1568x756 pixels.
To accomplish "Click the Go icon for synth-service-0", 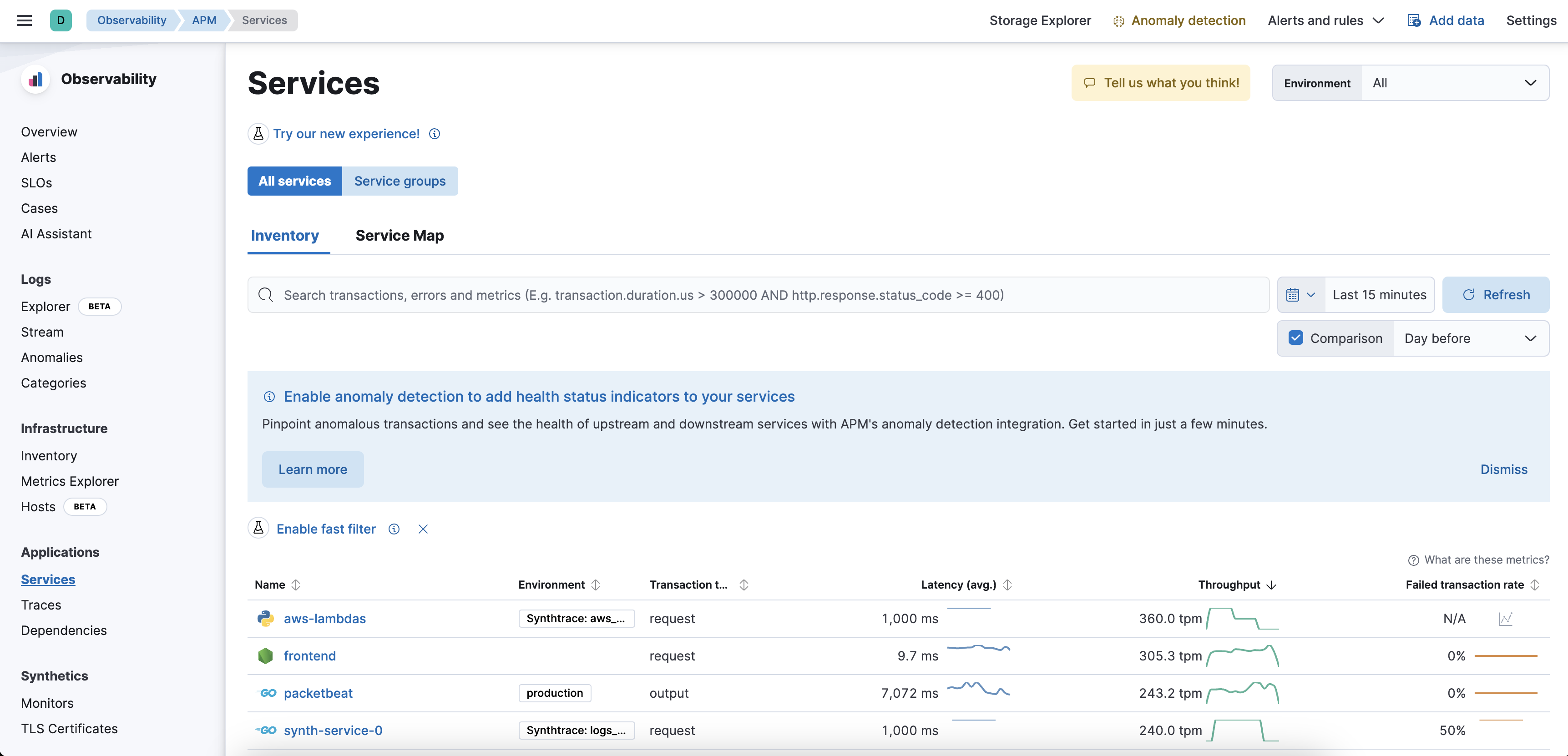I will click(x=265, y=730).
